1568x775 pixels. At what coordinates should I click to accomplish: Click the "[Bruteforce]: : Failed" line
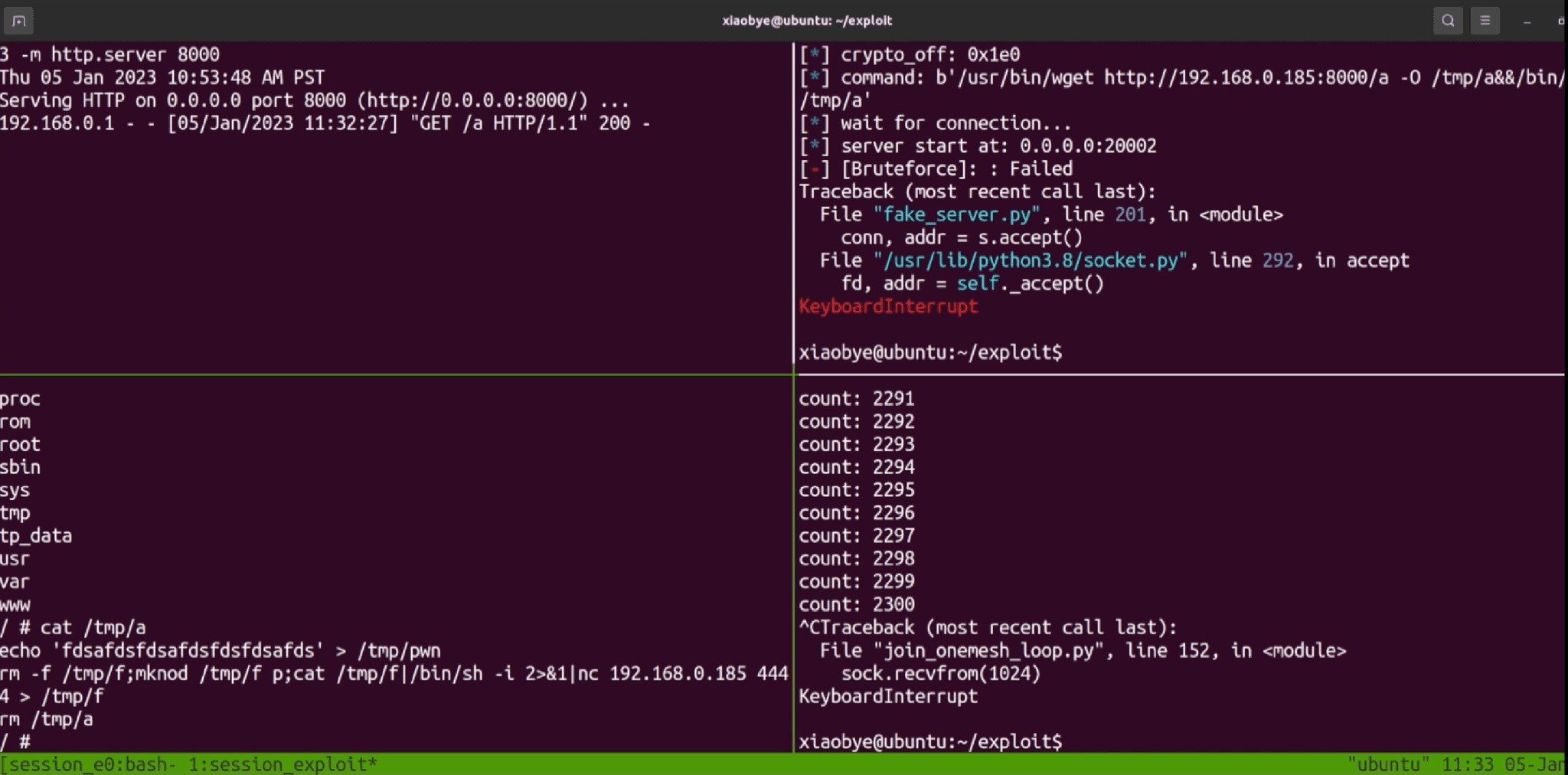pos(936,168)
